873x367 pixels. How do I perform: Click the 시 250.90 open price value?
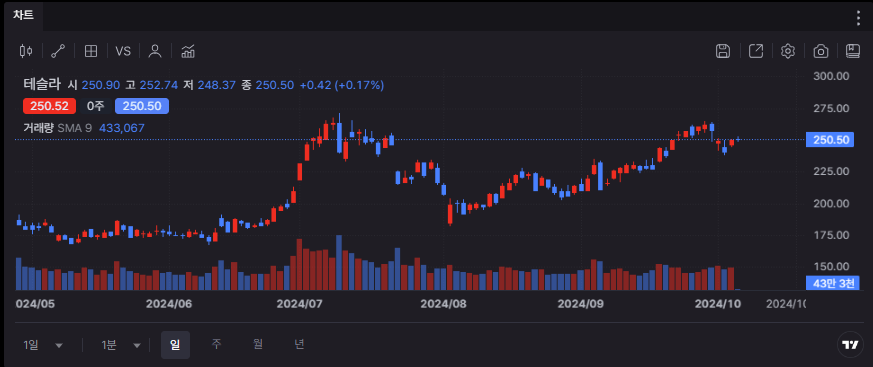point(94,85)
